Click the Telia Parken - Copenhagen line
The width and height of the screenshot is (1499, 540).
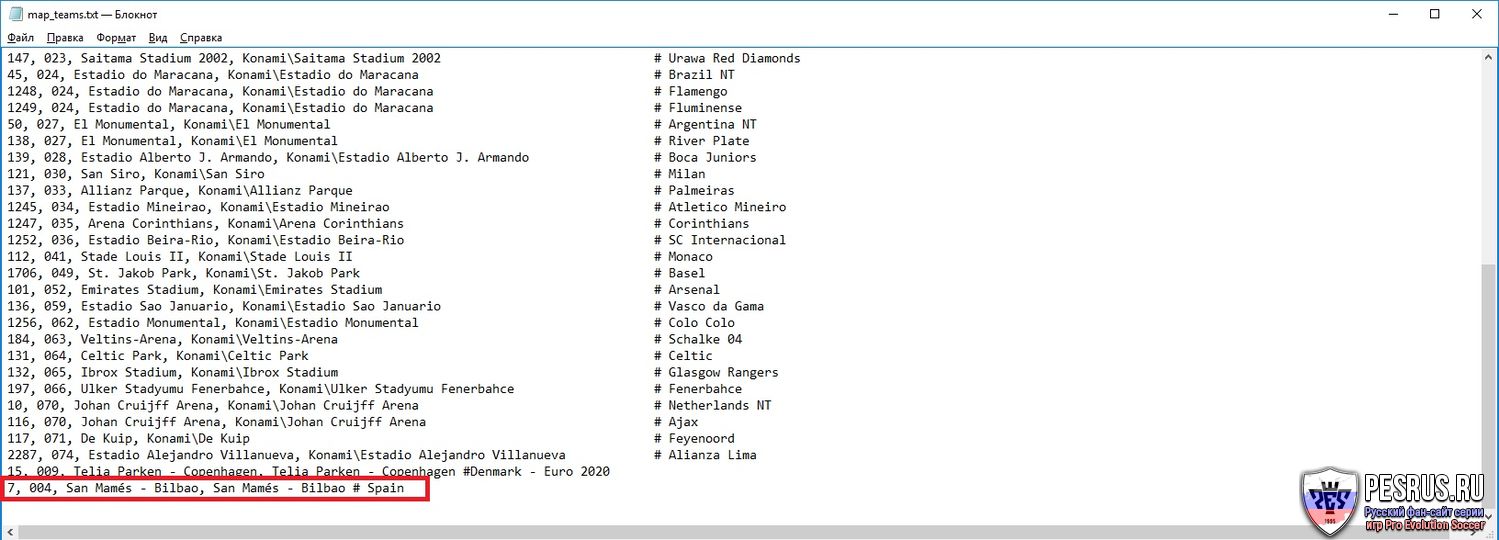pos(308,471)
